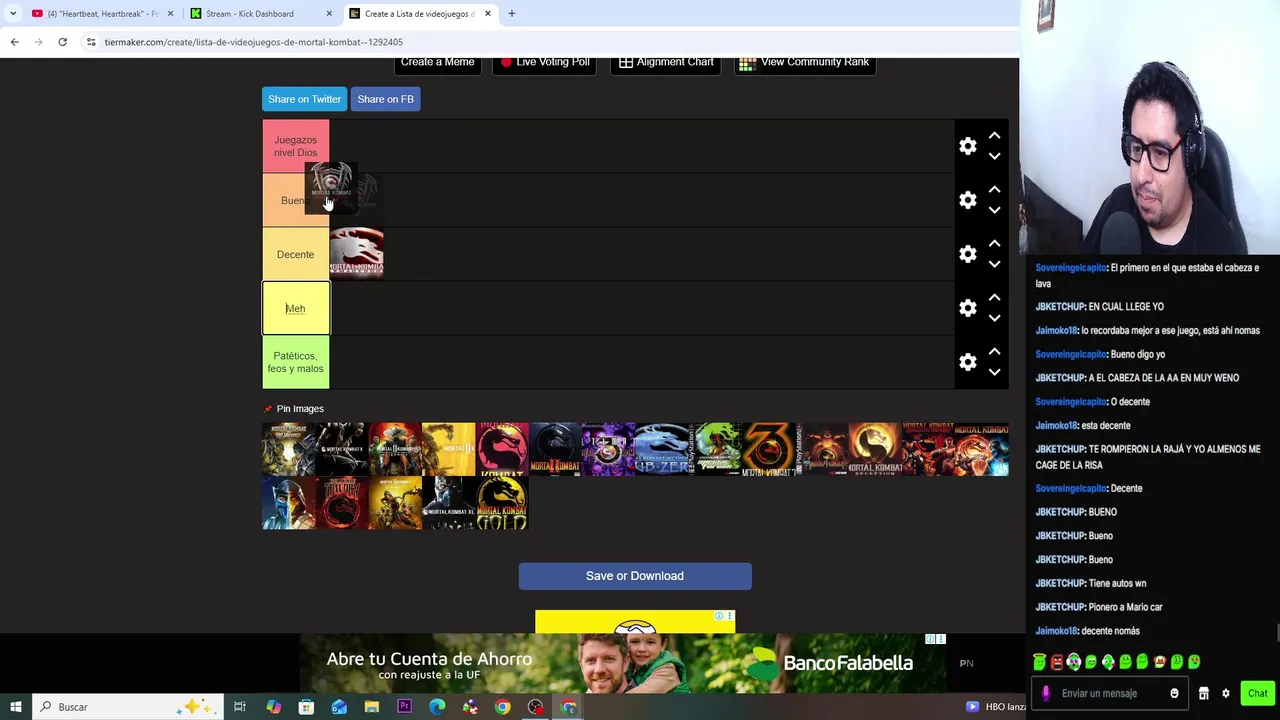Select Mortal Kombat Deception cover thumbnail
The height and width of the screenshot is (720, 1280).
click(x=875, y=449)
